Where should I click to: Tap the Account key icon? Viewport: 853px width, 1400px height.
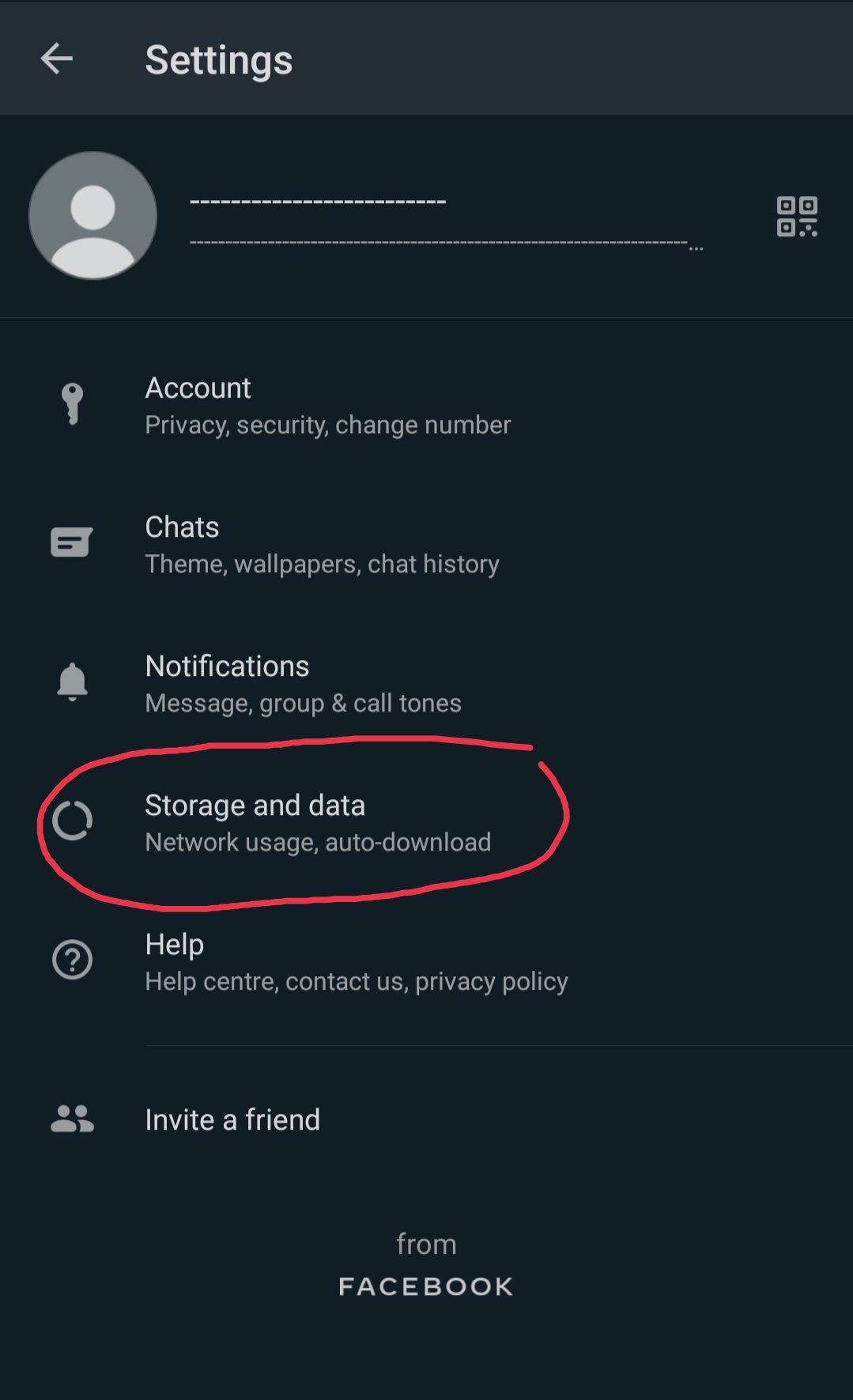point(72,404)
